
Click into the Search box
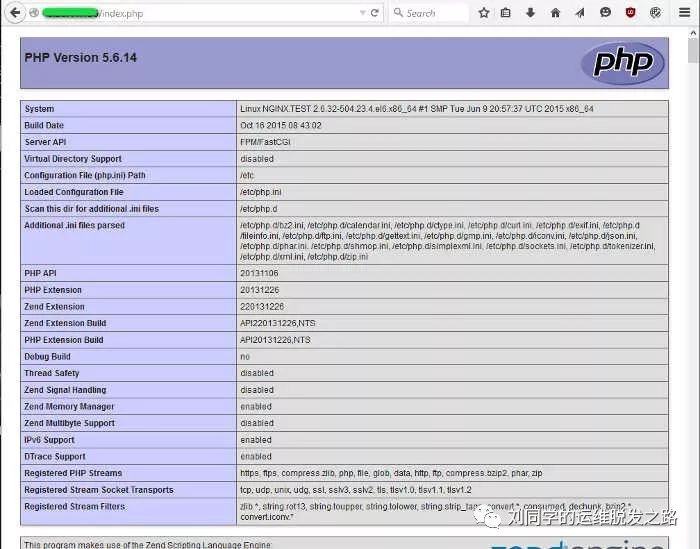pos(429,13)
